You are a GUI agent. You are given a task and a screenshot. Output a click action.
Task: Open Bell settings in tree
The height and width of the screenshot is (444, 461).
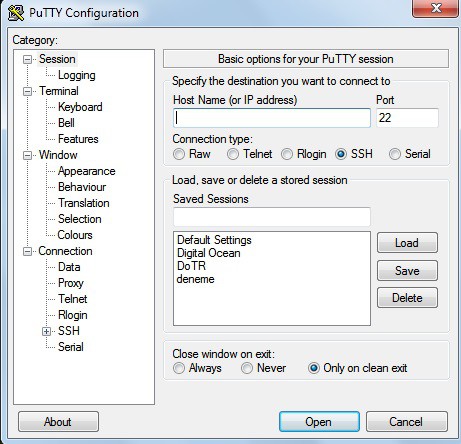66,123
